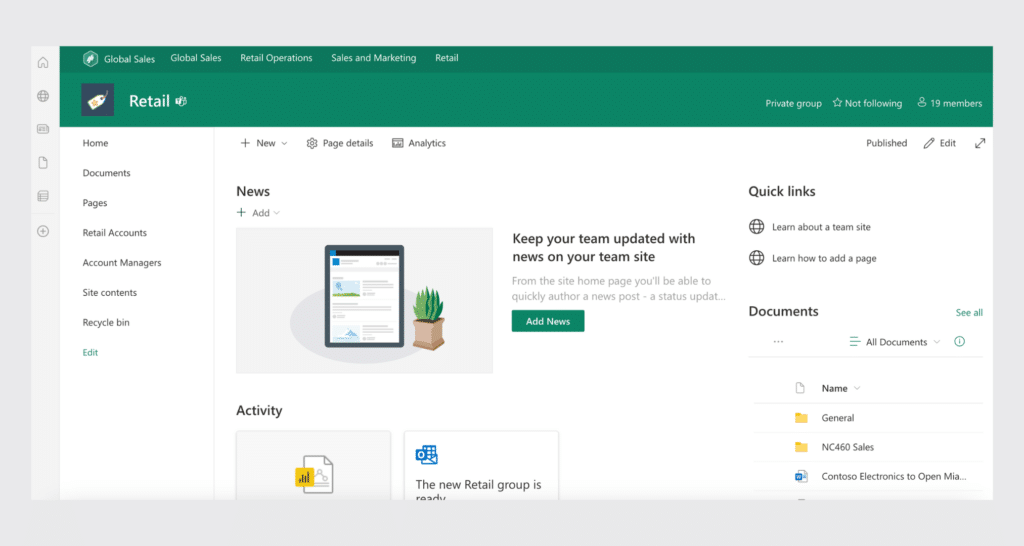This screenshot has width=1024, height=546.
Task: Open Retail Accounts in left navigation
Action: pos(115,233)
